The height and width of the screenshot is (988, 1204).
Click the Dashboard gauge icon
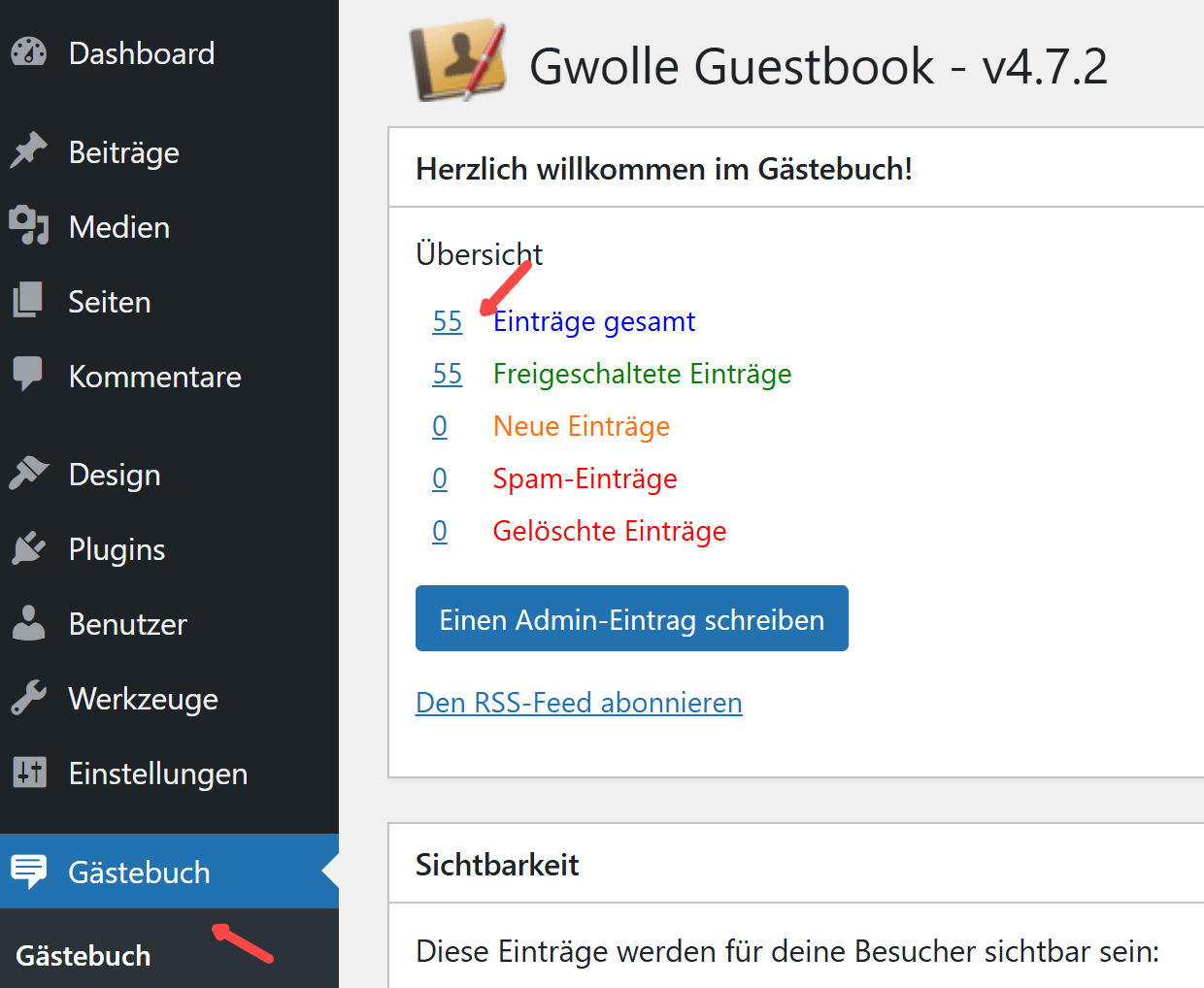click(x=29, y=52)
